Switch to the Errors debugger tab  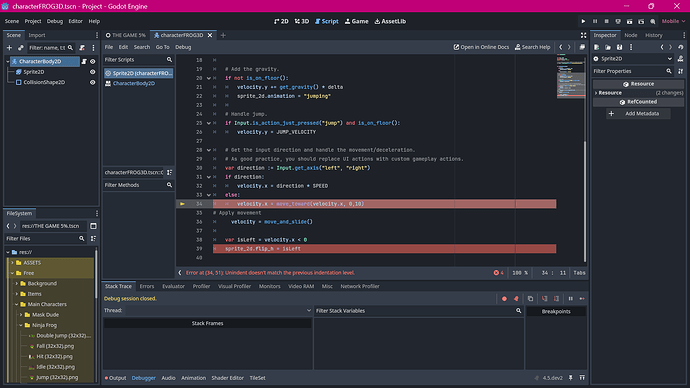(x=147, y=286)
